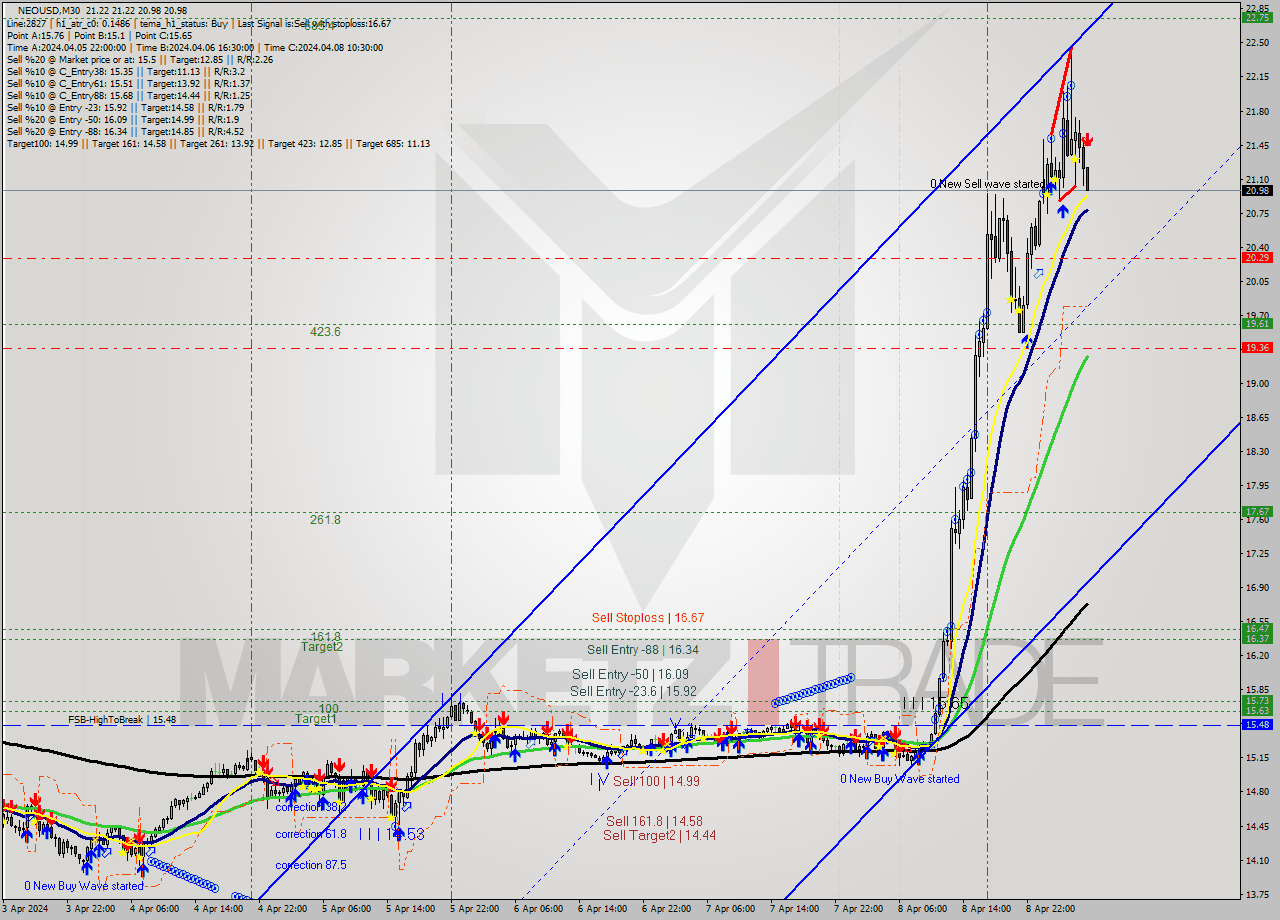Click the '0 New Sell wave started' annotation
This screenshot has height=920, width=1280.
click(x=986, y=184)
